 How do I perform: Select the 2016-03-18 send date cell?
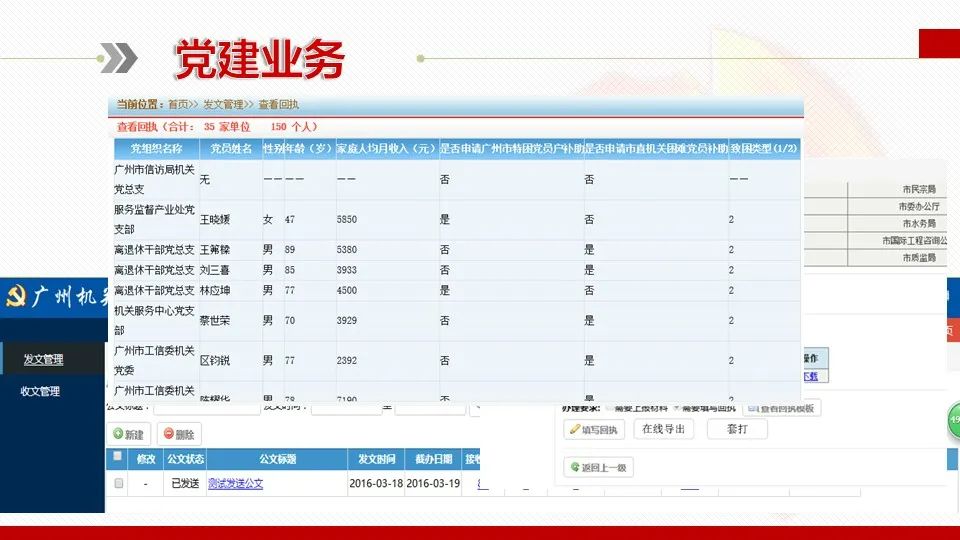pos(376,483)
